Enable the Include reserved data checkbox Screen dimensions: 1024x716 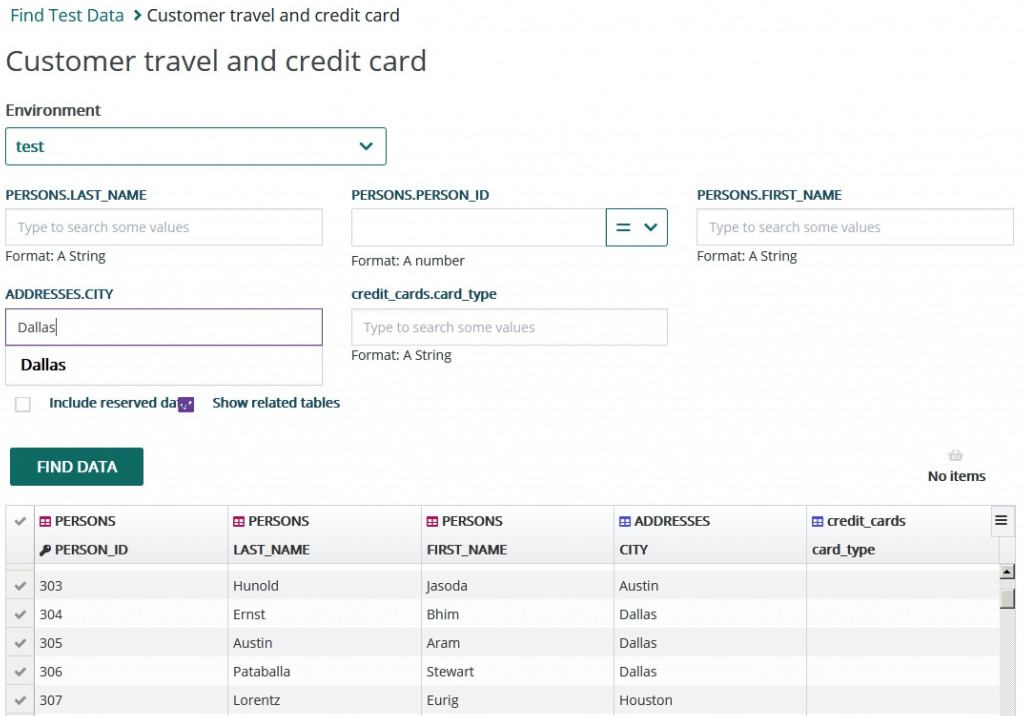(x=23, y=404)
